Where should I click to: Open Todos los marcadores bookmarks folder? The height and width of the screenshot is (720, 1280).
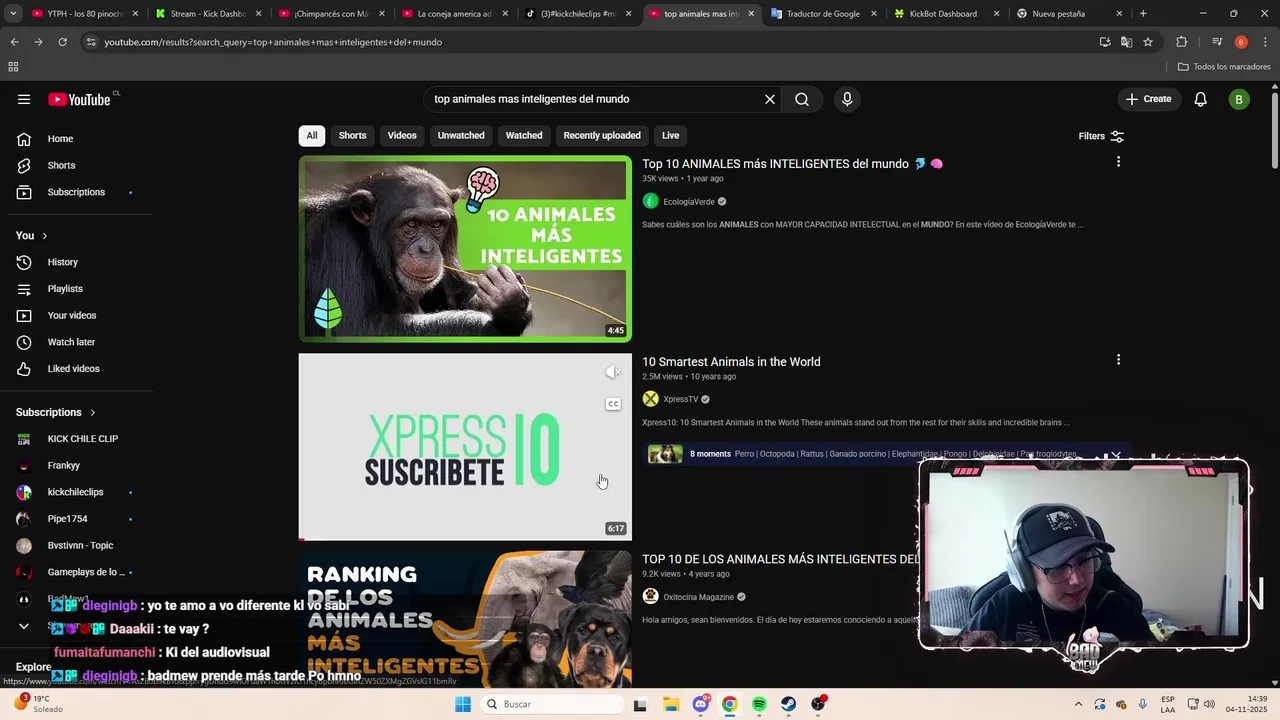coord(1224,67)
